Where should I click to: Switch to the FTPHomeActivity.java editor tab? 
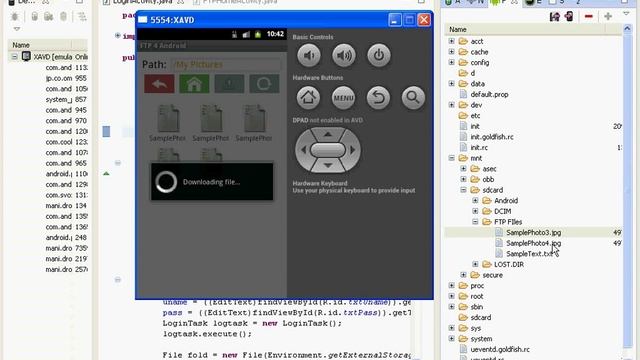[236, 2]
